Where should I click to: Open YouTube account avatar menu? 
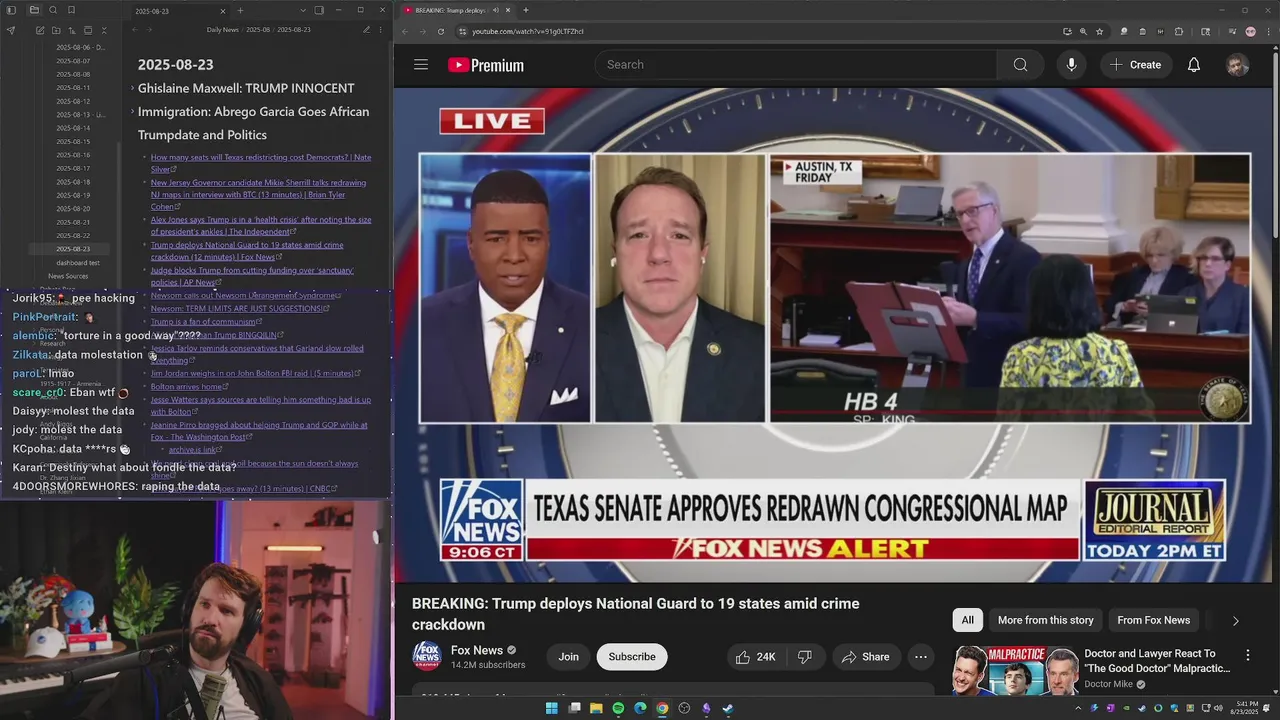pos(1238,65)
